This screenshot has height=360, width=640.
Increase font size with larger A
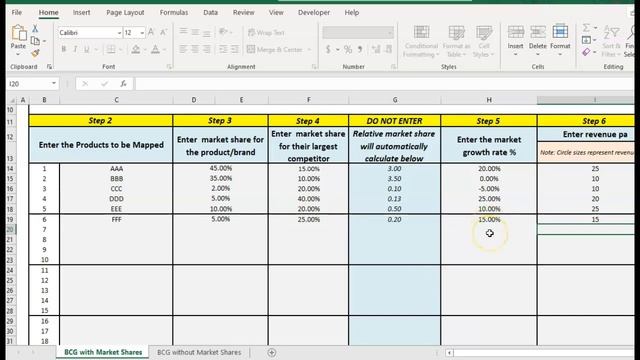click(x=151, y=32)
